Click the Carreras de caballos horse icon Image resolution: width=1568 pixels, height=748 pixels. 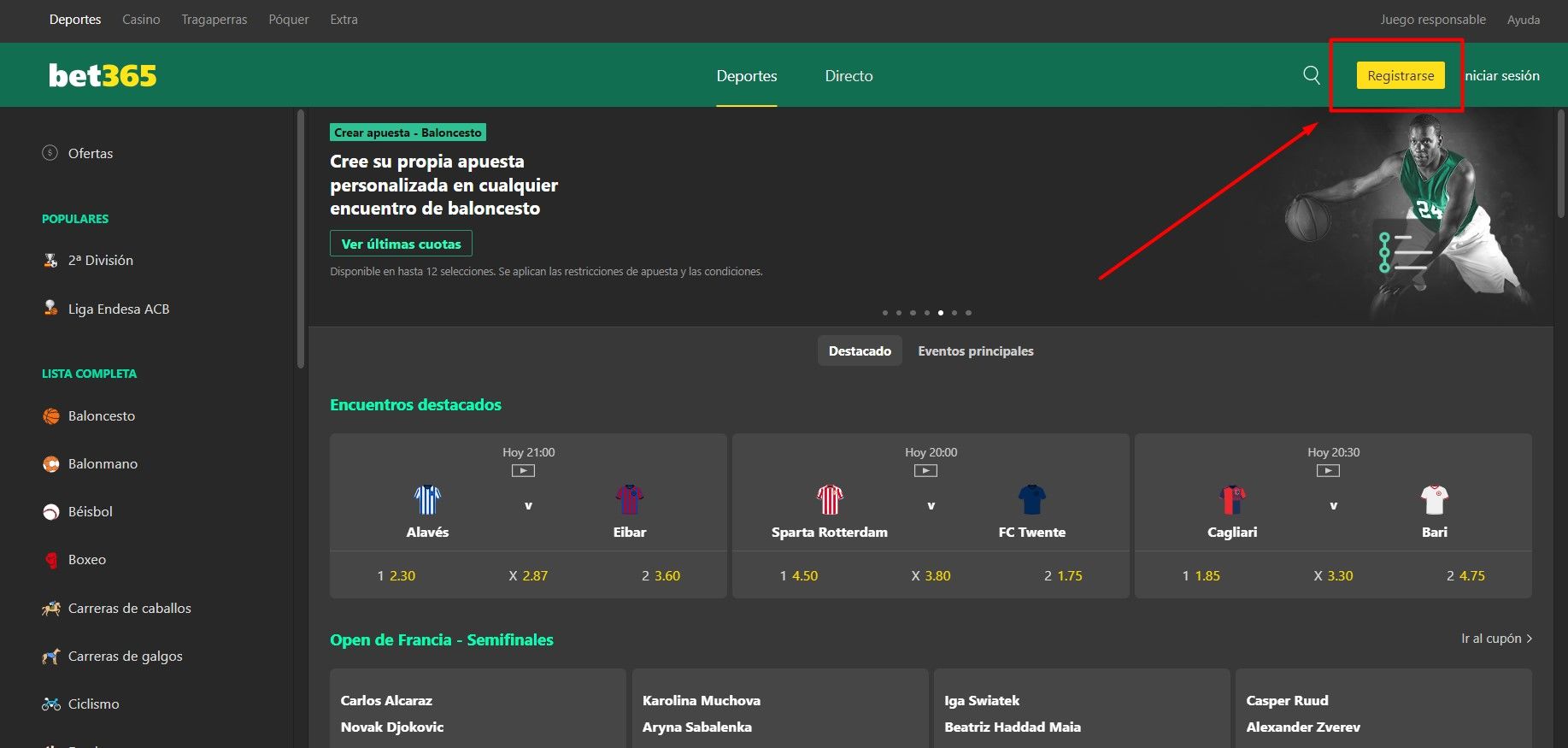click(x=51, y=608)
